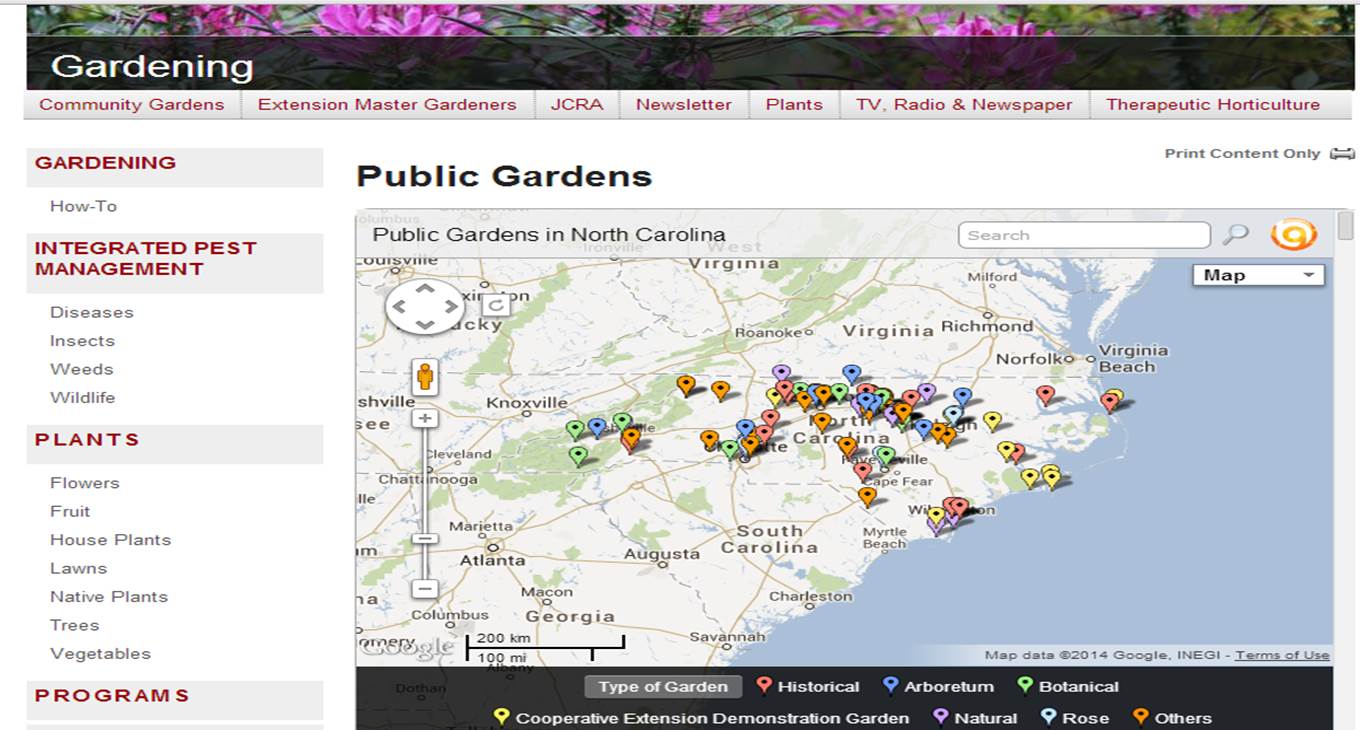Viewport: 1360px width, 730px height.
Task: Open the Therapeutic Horticulture tab
Action: pos(1213,104)
